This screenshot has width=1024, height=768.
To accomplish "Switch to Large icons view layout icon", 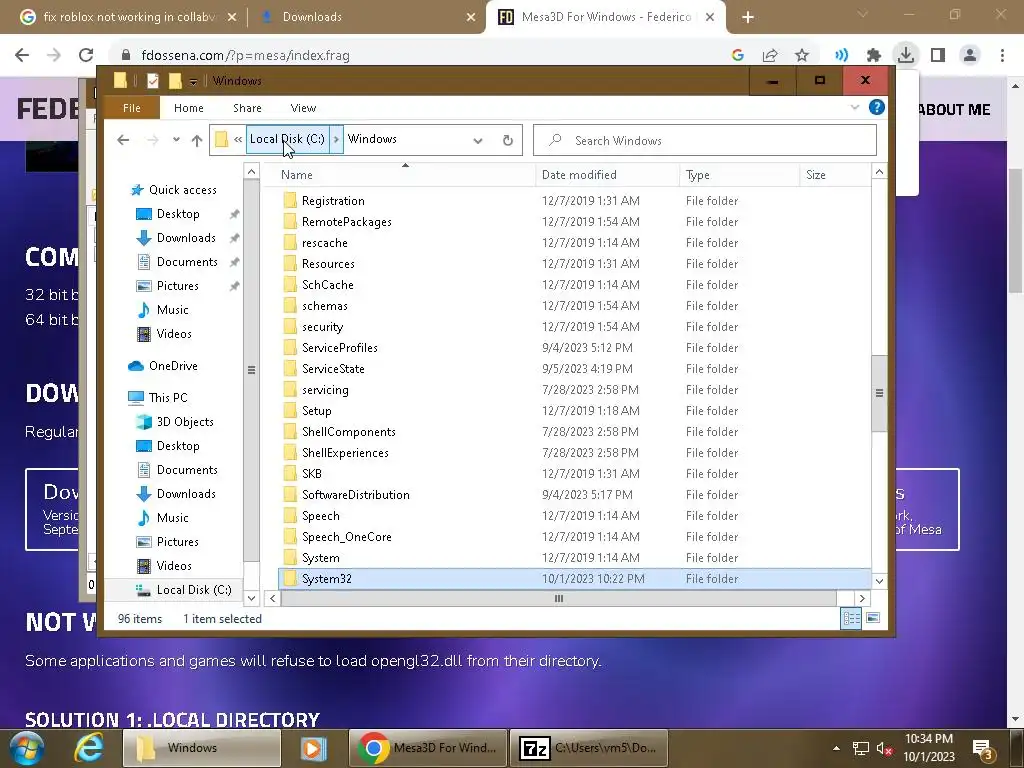I will (873, 618).
